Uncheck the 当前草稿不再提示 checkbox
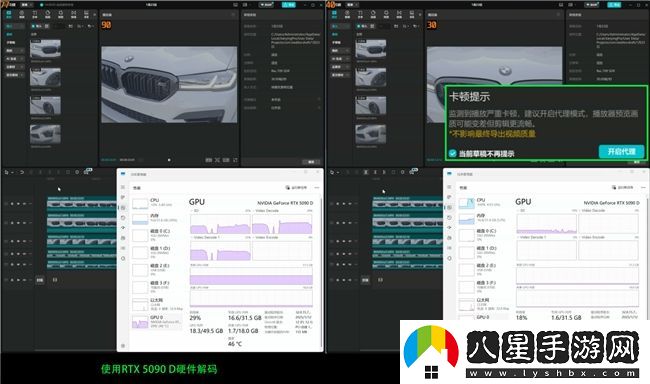650x384 pixels. [x=453, y=153]
